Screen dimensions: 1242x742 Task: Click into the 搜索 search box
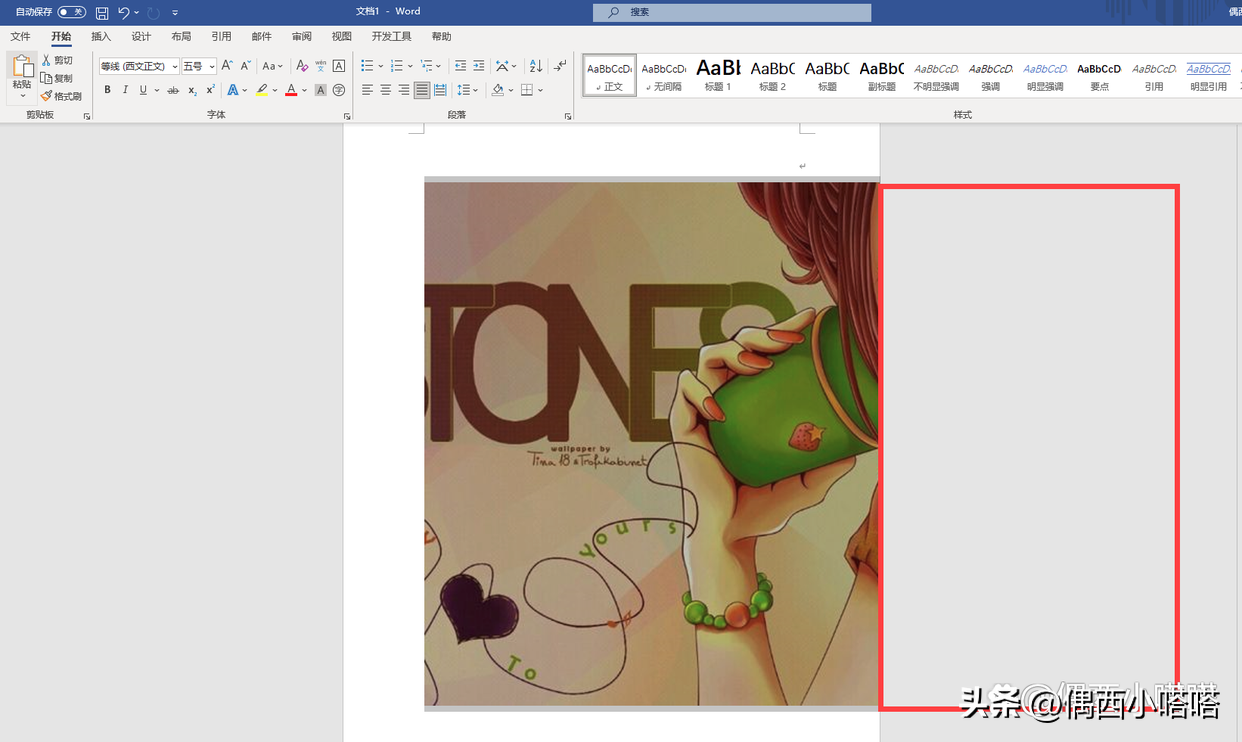pos(732,12)
